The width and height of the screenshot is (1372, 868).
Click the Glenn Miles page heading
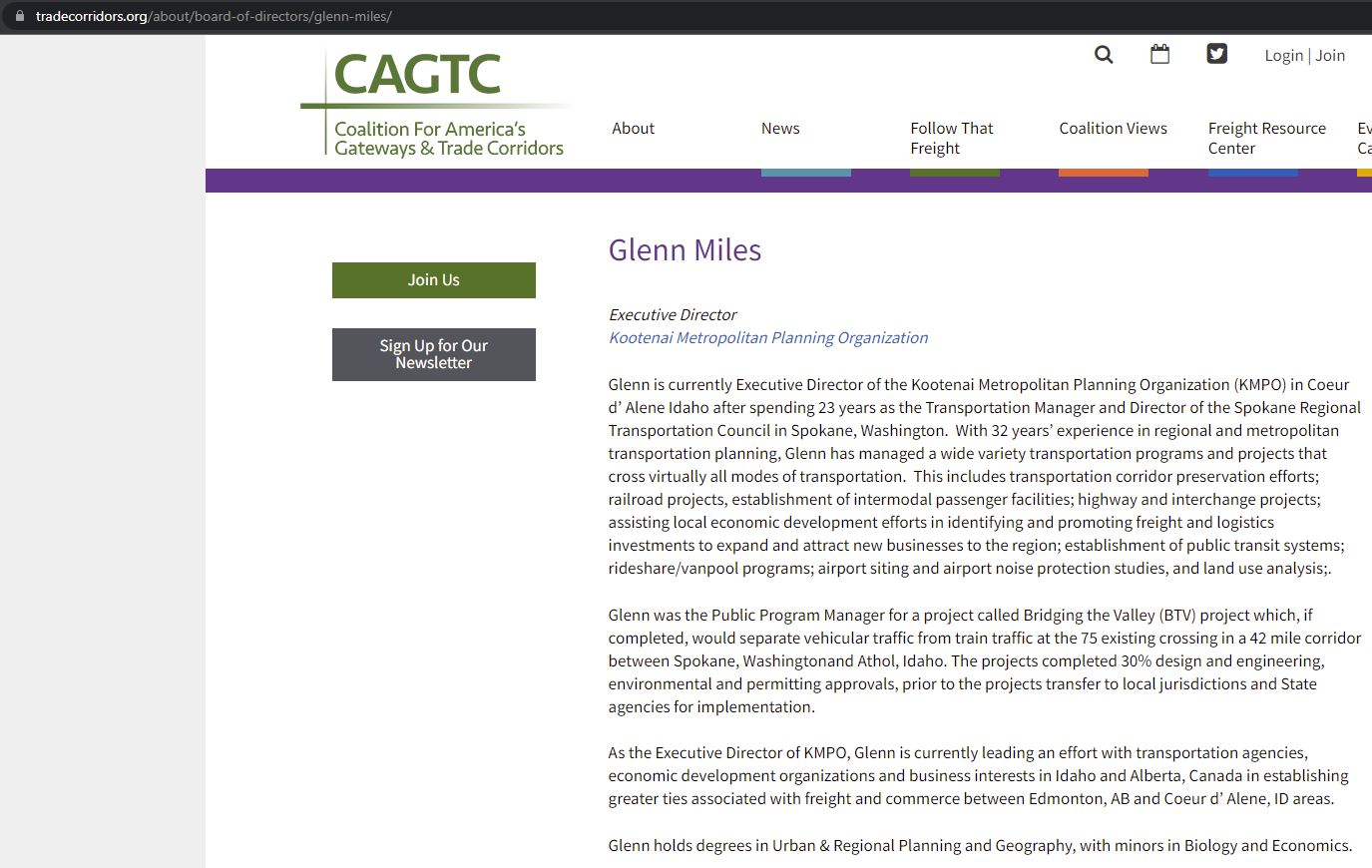(685, 249)
